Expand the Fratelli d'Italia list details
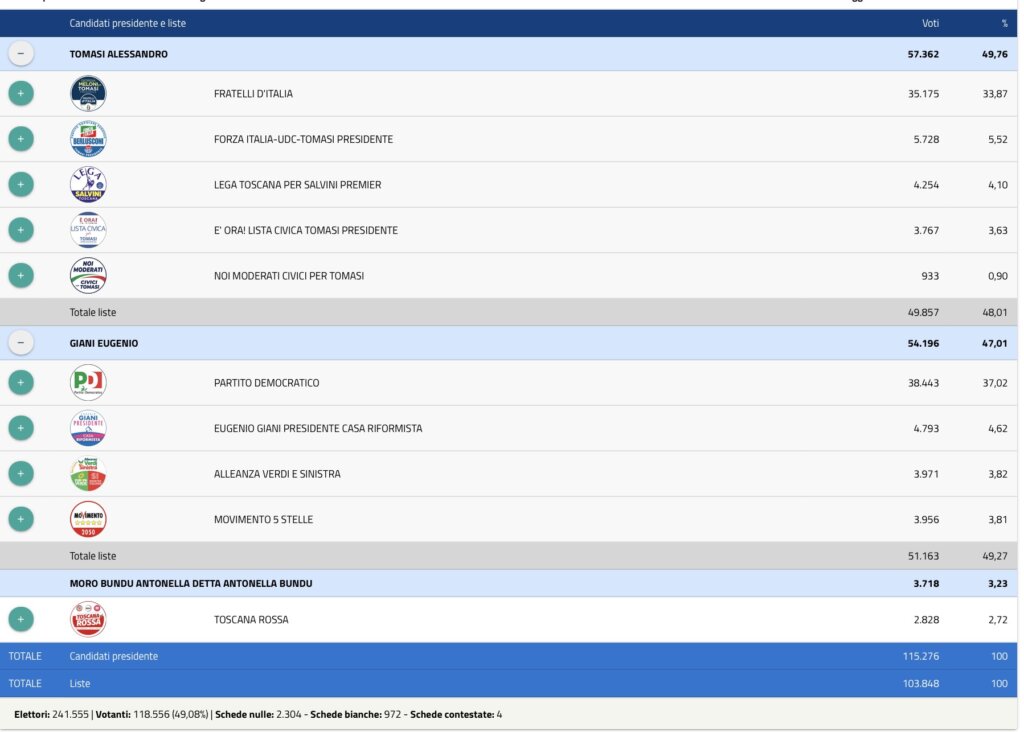The width and height of the screenshot is (1024, 732). (x=21, y=94)
